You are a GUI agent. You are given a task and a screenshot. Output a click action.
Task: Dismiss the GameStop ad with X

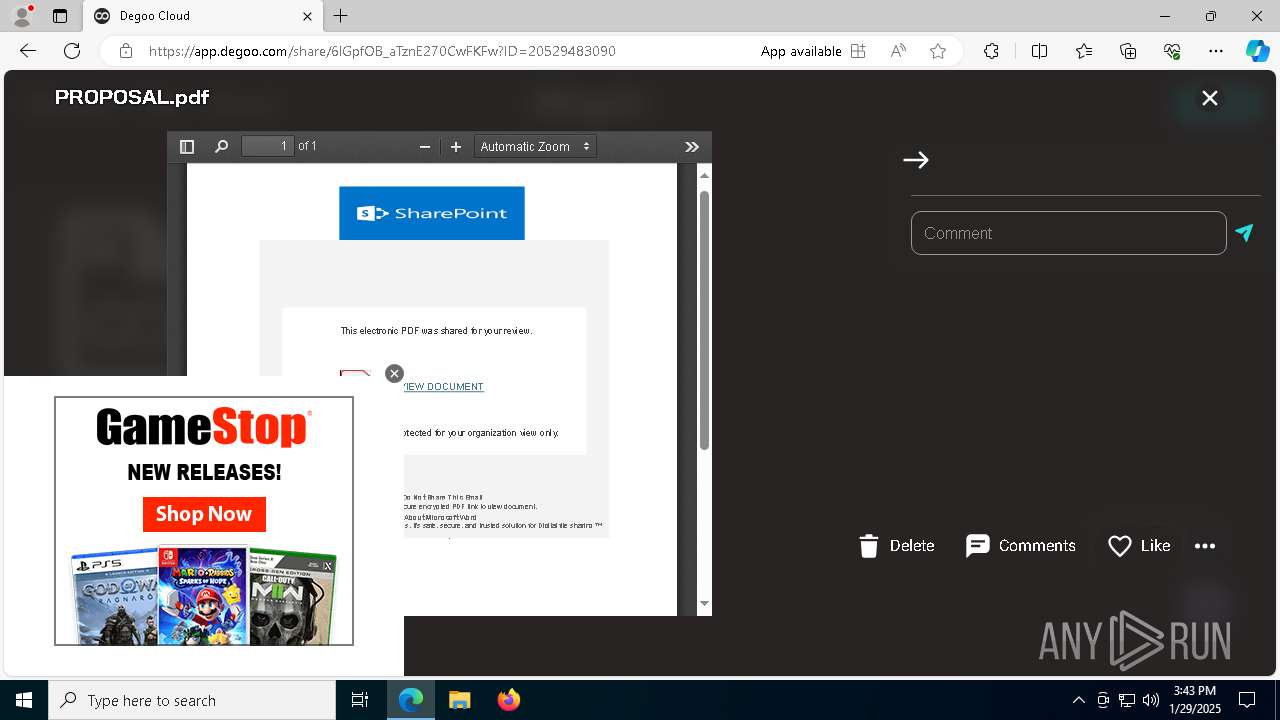[394, 373]
